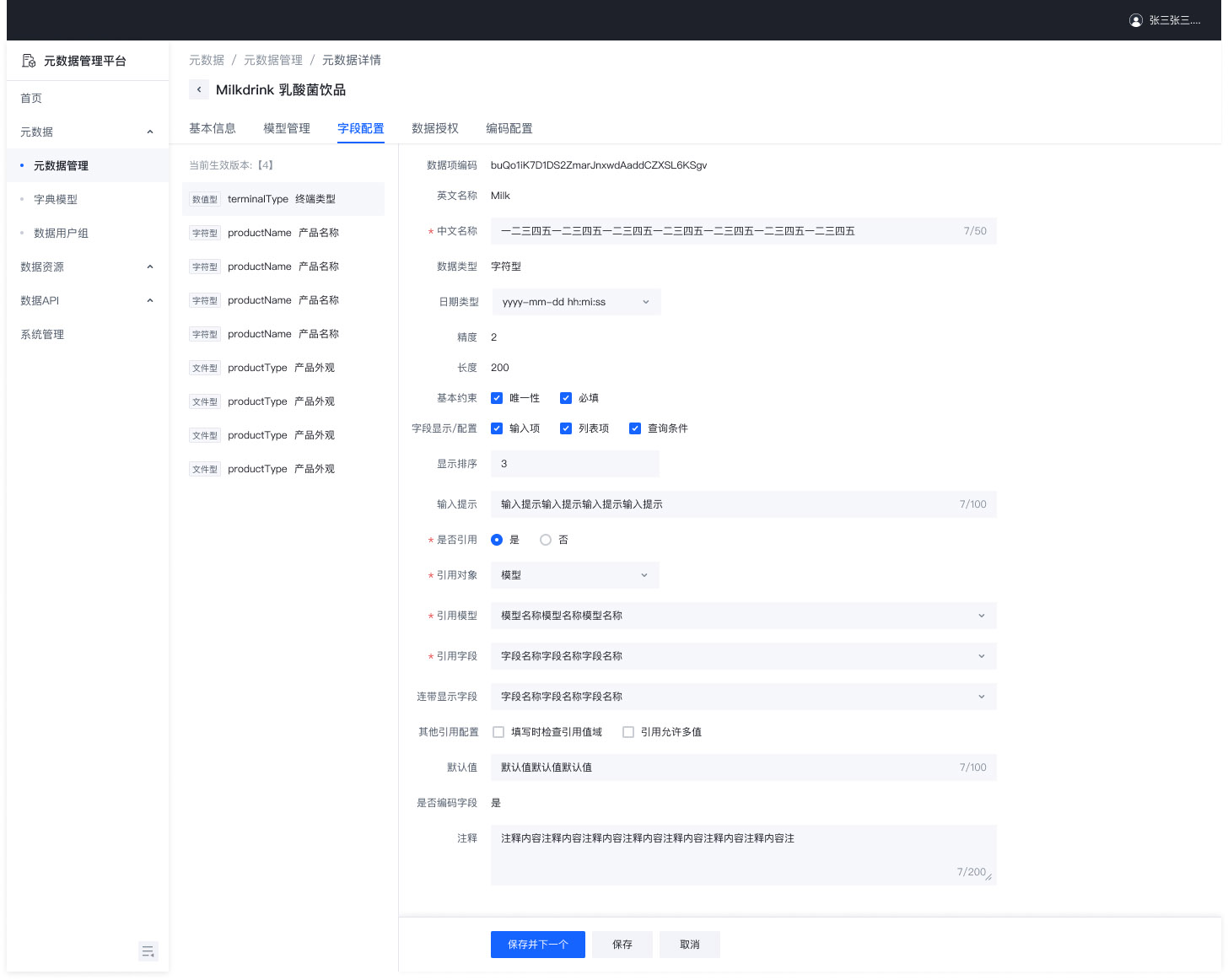The width and height of the screenshot is (1228, 980).
Task: Switch to 模型管理 tab
Action: 287,128
